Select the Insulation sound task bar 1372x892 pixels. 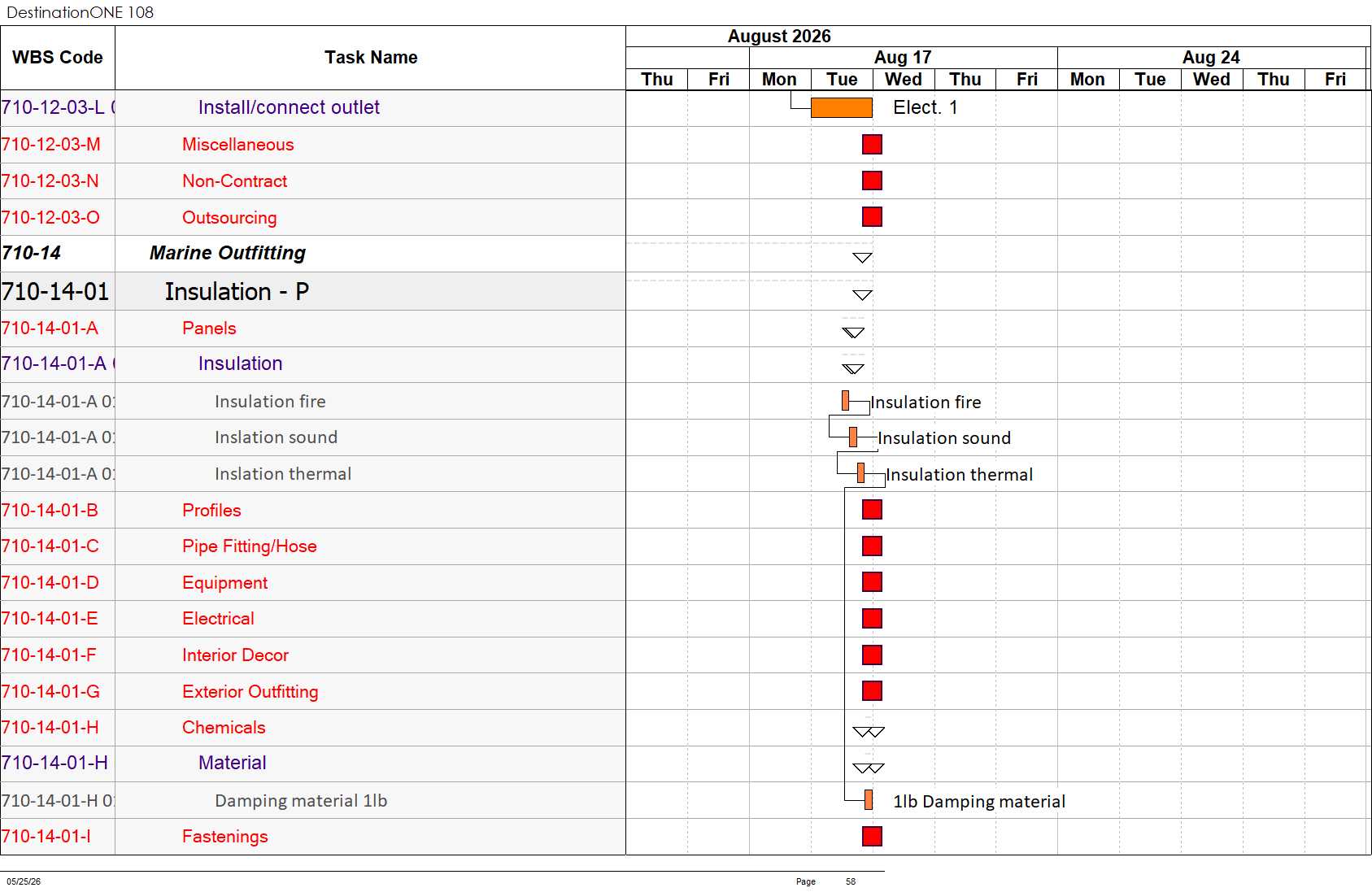click(x=853, y=437)
